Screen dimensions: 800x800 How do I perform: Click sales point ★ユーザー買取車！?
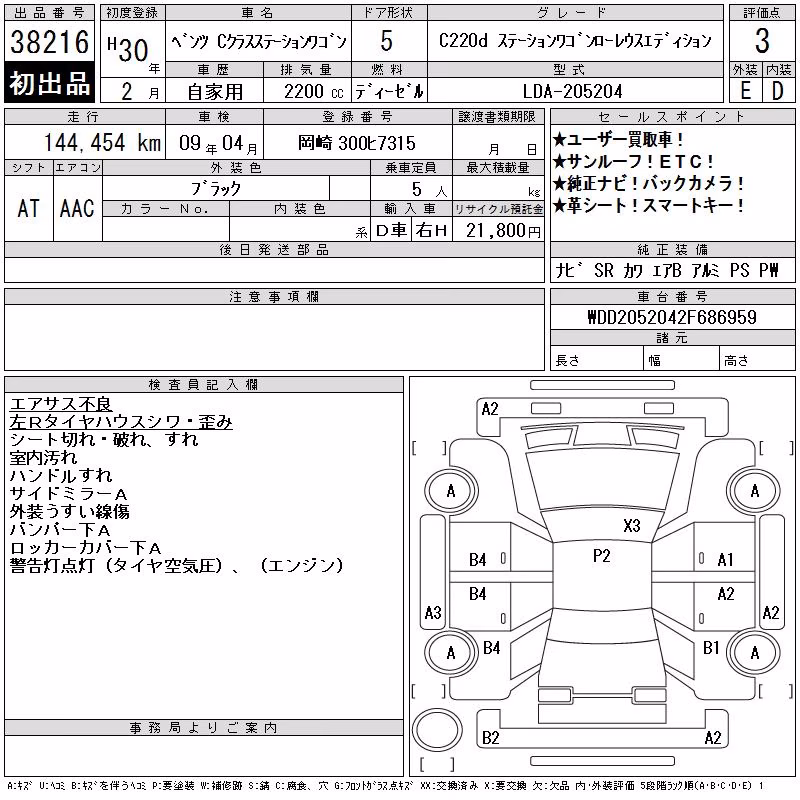click(x=618, y=139)
